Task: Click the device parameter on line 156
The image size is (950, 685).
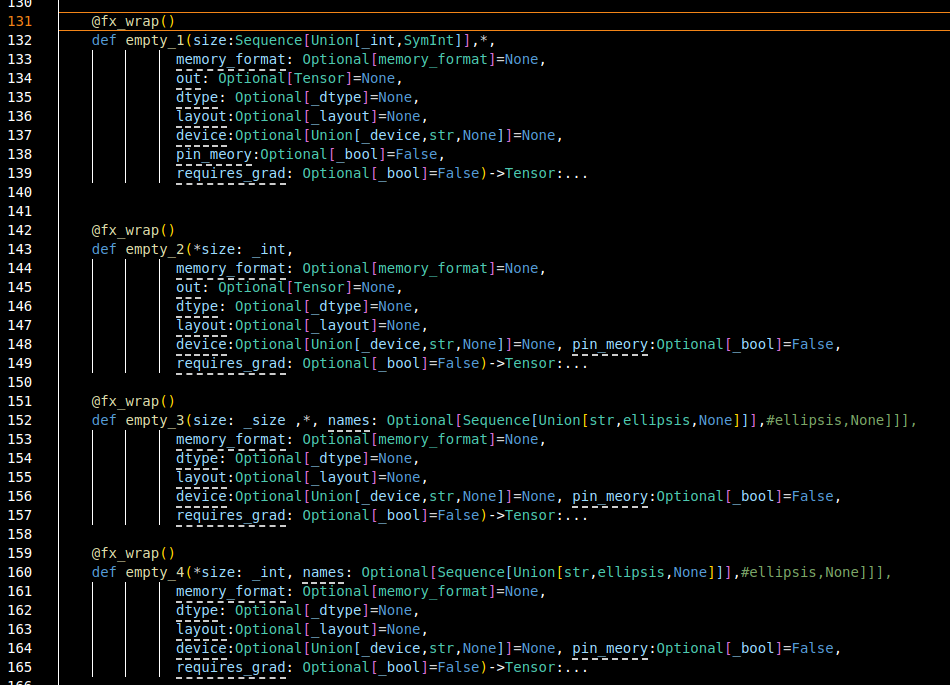Action: pyautogui.click(x=200, y=496)
